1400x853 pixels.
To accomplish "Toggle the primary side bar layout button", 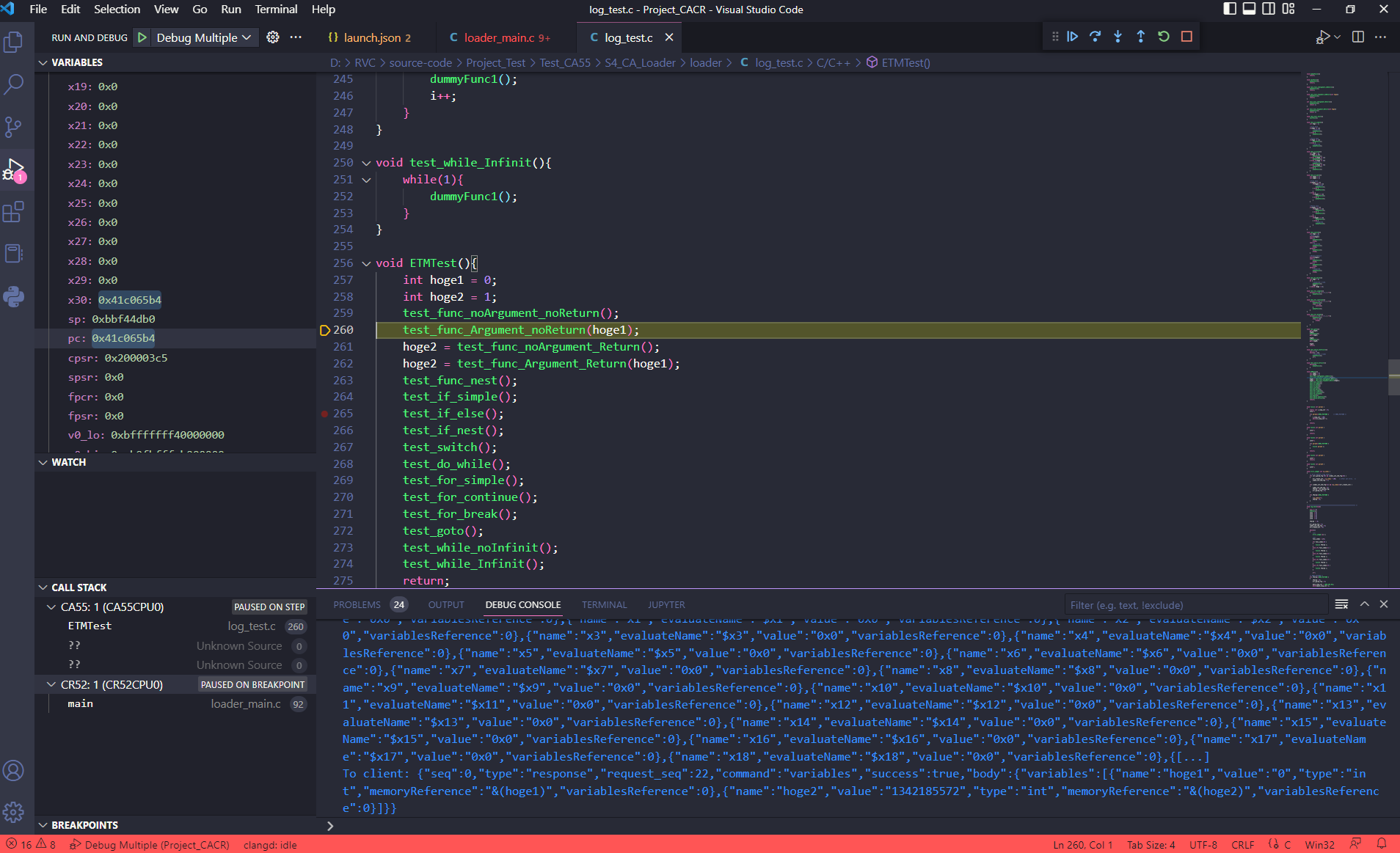I will (1230, 10).
